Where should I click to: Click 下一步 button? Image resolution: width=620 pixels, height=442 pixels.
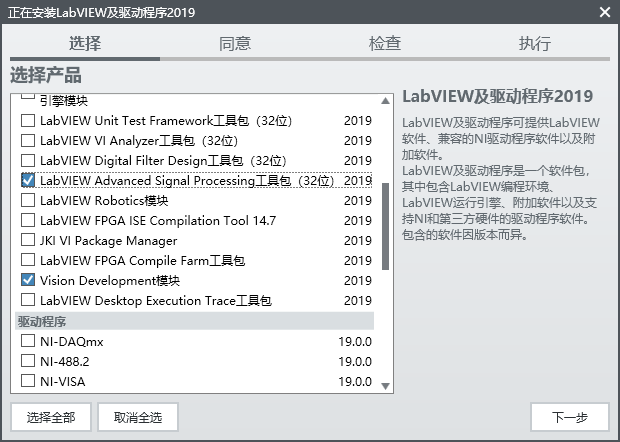(x=570, y=417)
